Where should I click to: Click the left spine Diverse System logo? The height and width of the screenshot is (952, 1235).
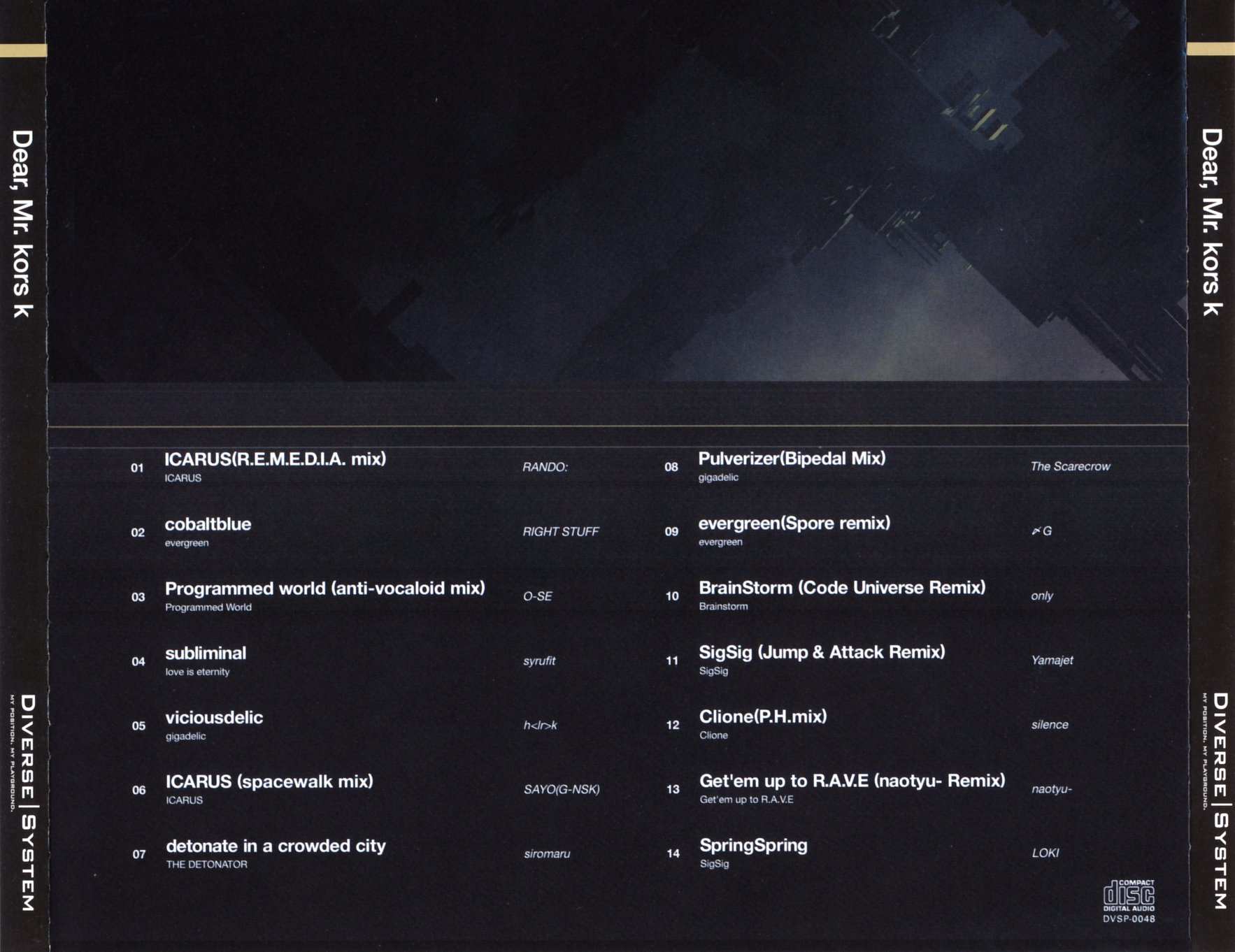(27, 802)
